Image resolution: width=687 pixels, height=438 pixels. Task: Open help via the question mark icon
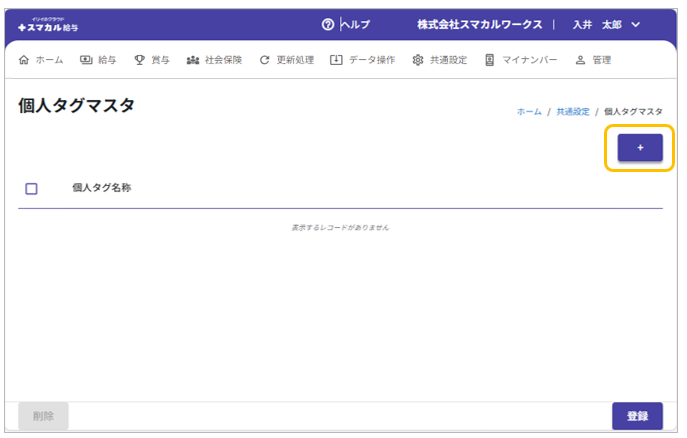point(328,24)
